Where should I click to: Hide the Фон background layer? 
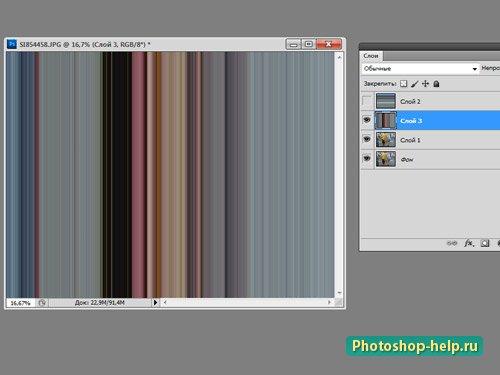pyautogui.click(x=367, y=158)
